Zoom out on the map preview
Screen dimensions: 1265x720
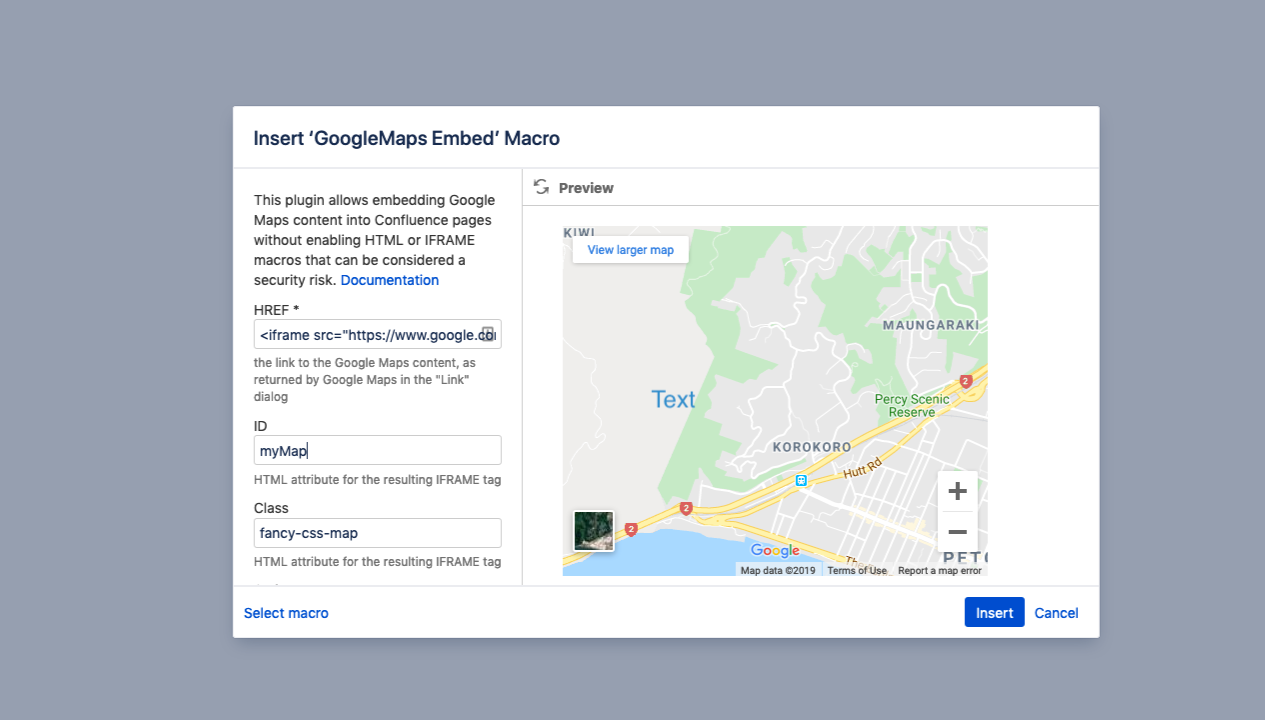coord(957,532)
